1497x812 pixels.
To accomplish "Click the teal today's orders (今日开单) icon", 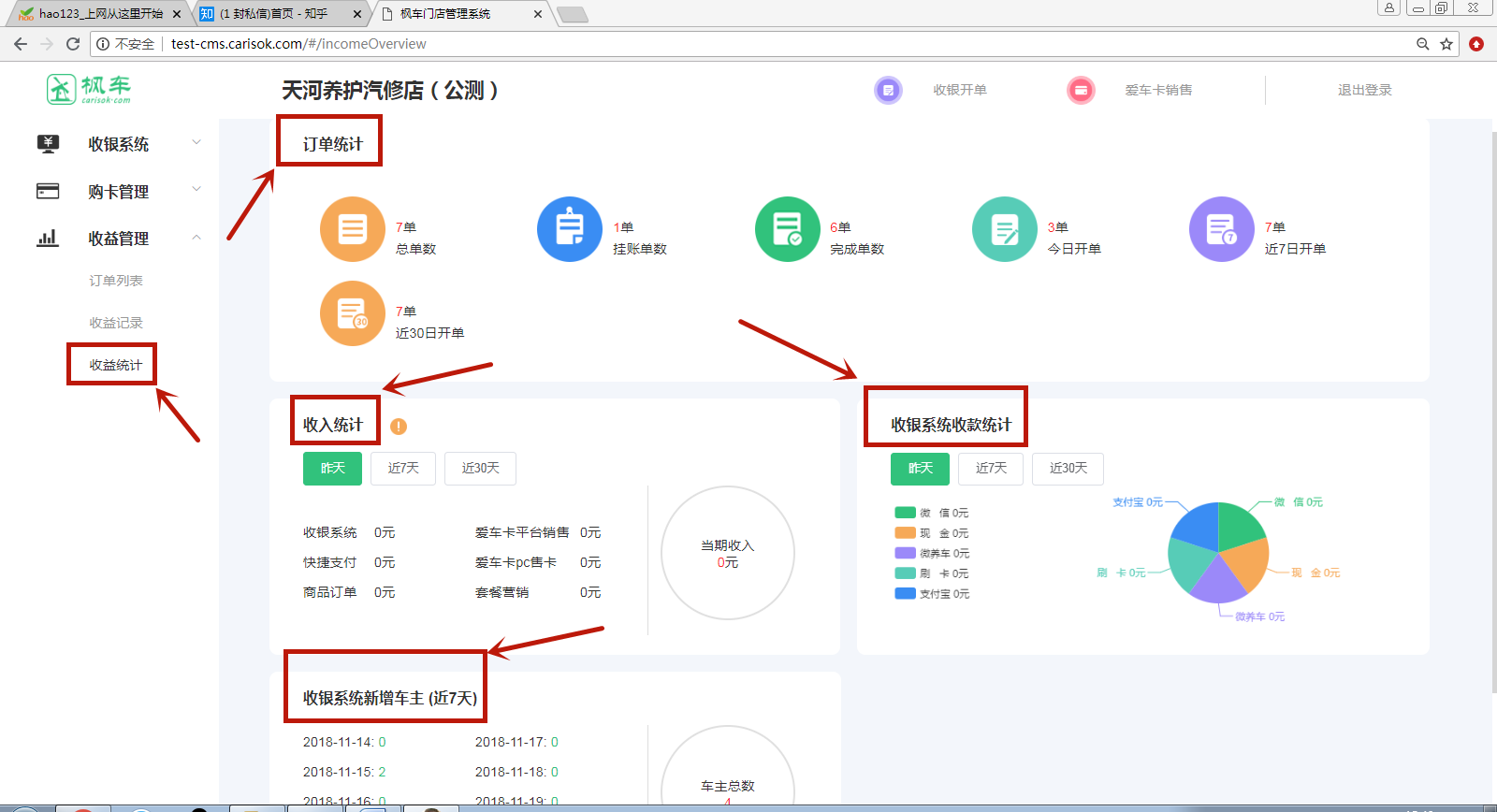I will click(x=1005, y=229).
